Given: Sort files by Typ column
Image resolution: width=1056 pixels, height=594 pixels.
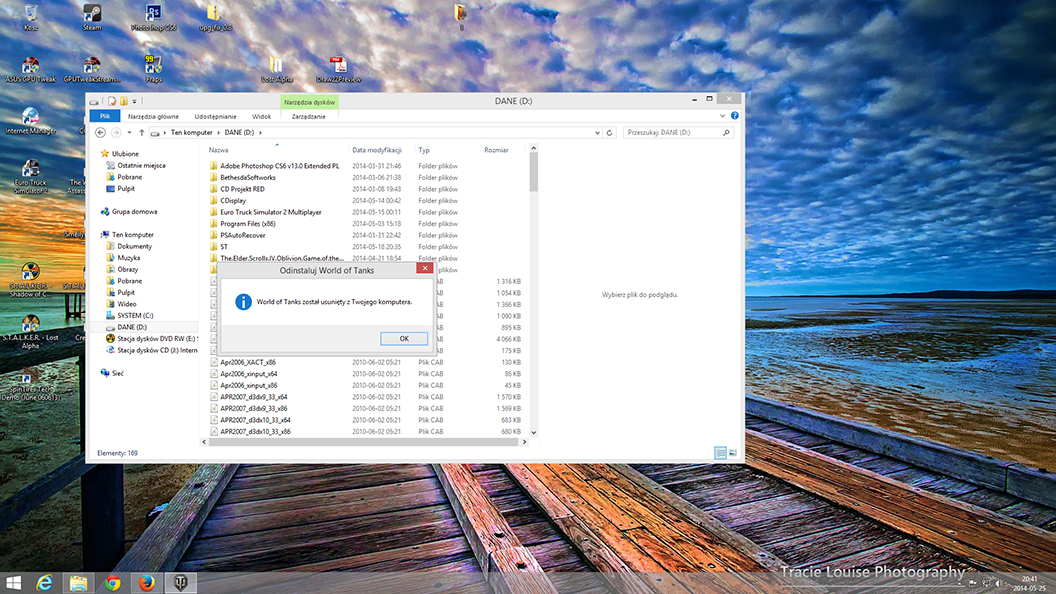Looking at the screenshot, I should (x=424, y=150).
